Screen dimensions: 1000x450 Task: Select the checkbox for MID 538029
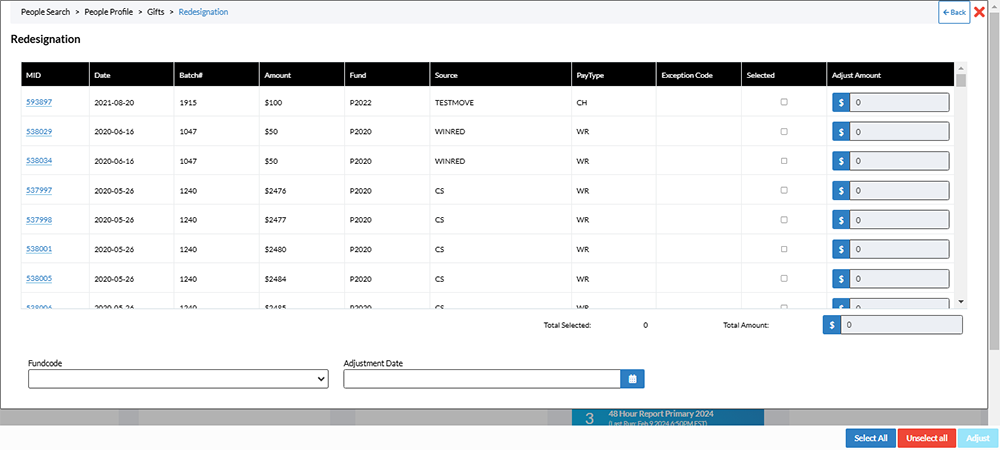(784, 131)
